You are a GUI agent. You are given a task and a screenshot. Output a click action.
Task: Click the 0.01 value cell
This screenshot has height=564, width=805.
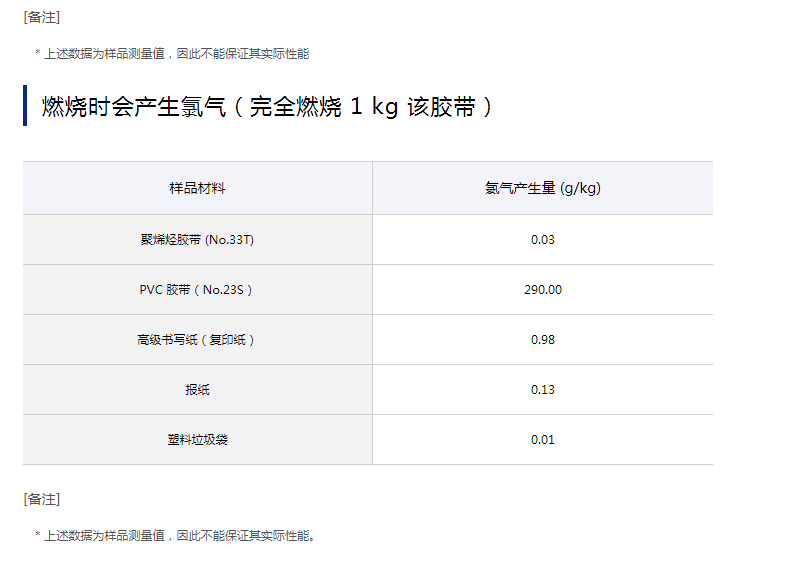[x=542, y=440]
